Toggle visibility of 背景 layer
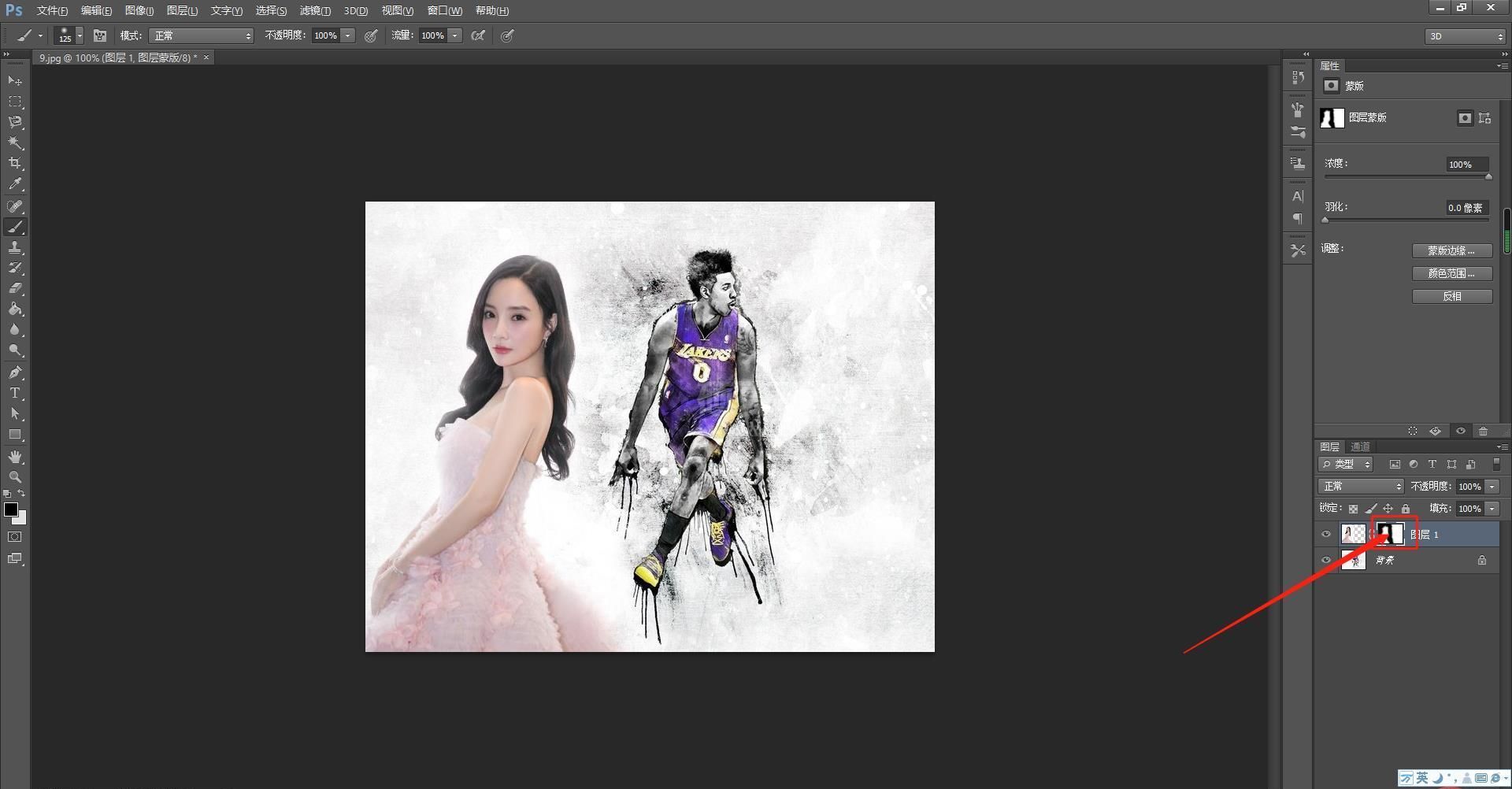1512x789 pixels. coord(1326,561)
